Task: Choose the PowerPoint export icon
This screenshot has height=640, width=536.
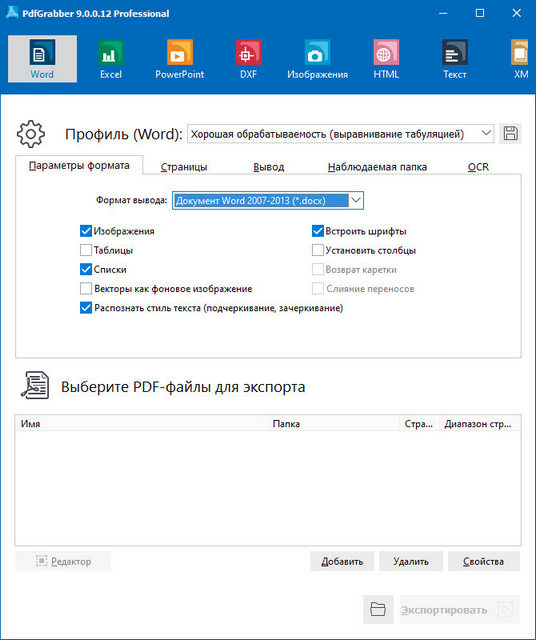Action: (x=180, y=59)
